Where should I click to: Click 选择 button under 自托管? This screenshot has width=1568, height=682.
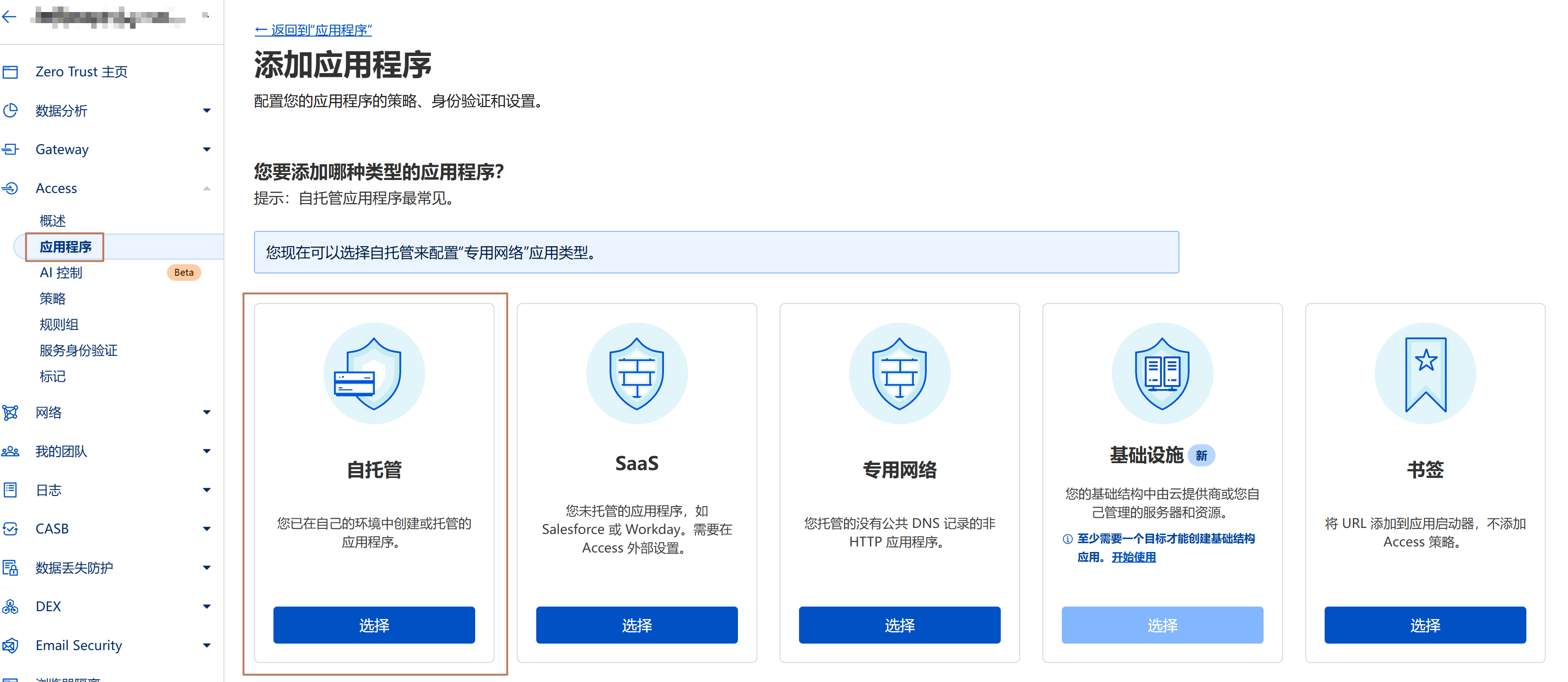(374, 625)
